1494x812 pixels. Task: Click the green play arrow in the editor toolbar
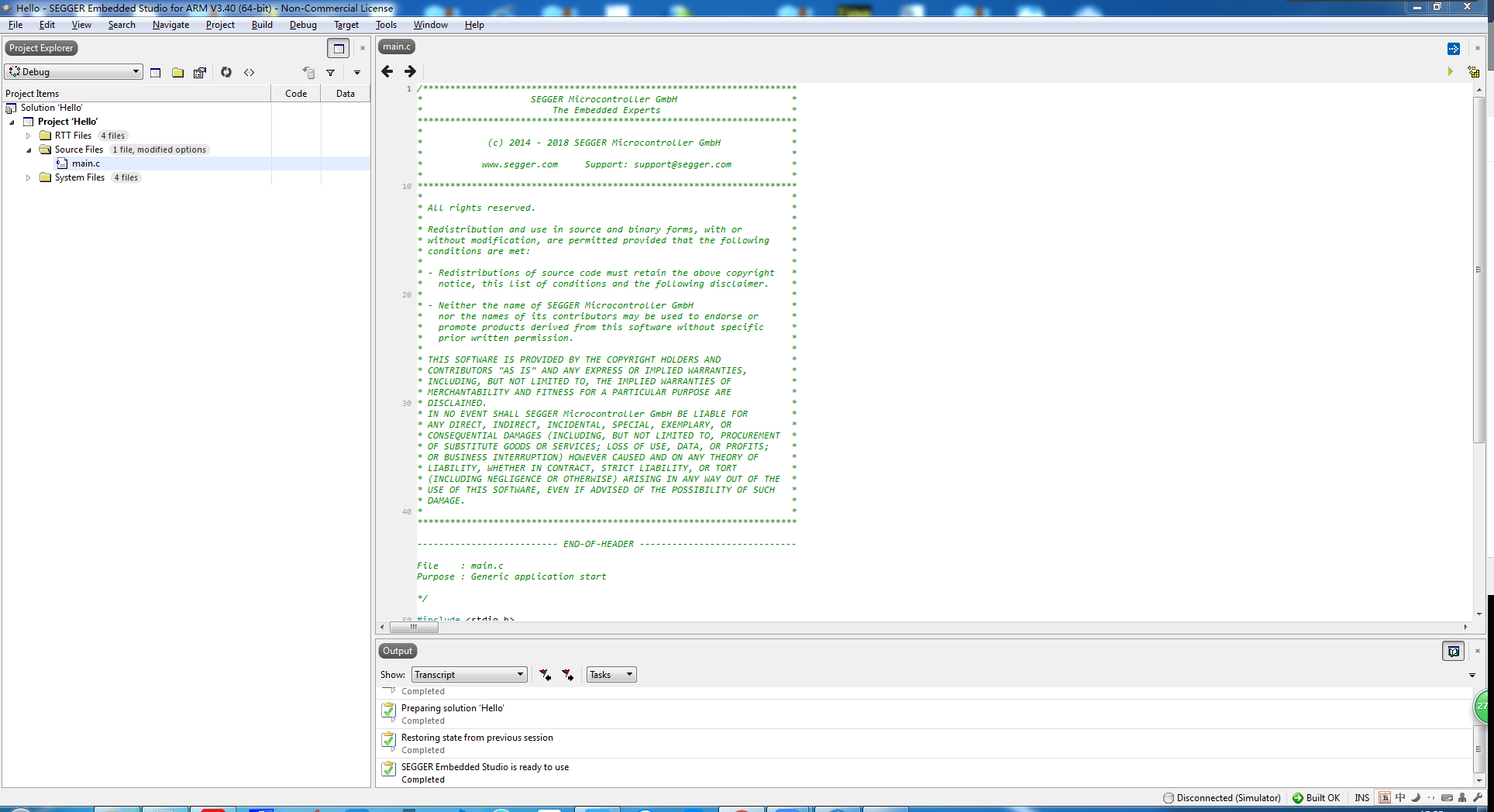coord(1450,71)
